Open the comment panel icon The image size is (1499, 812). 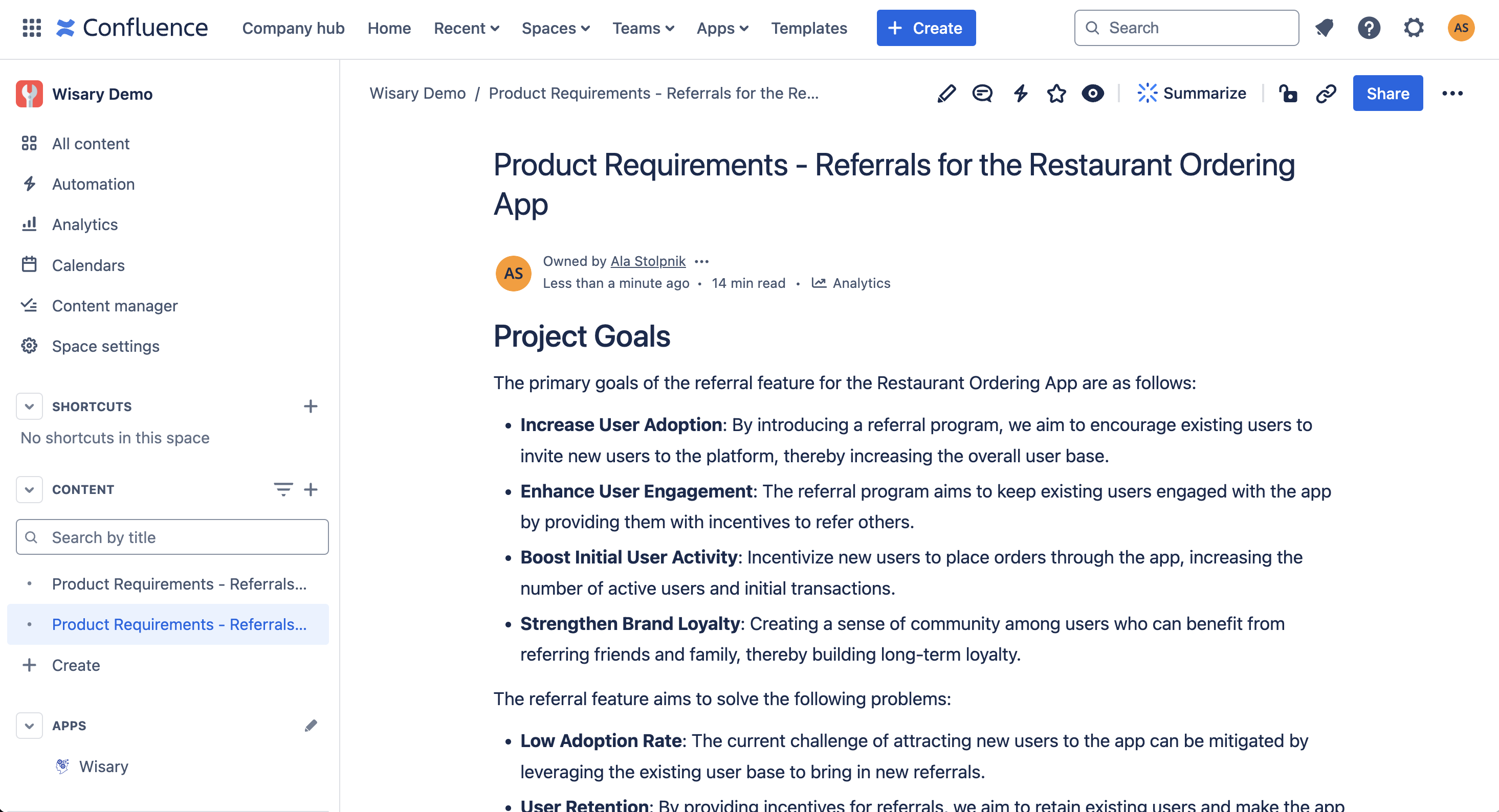click(x=982, y=93)
